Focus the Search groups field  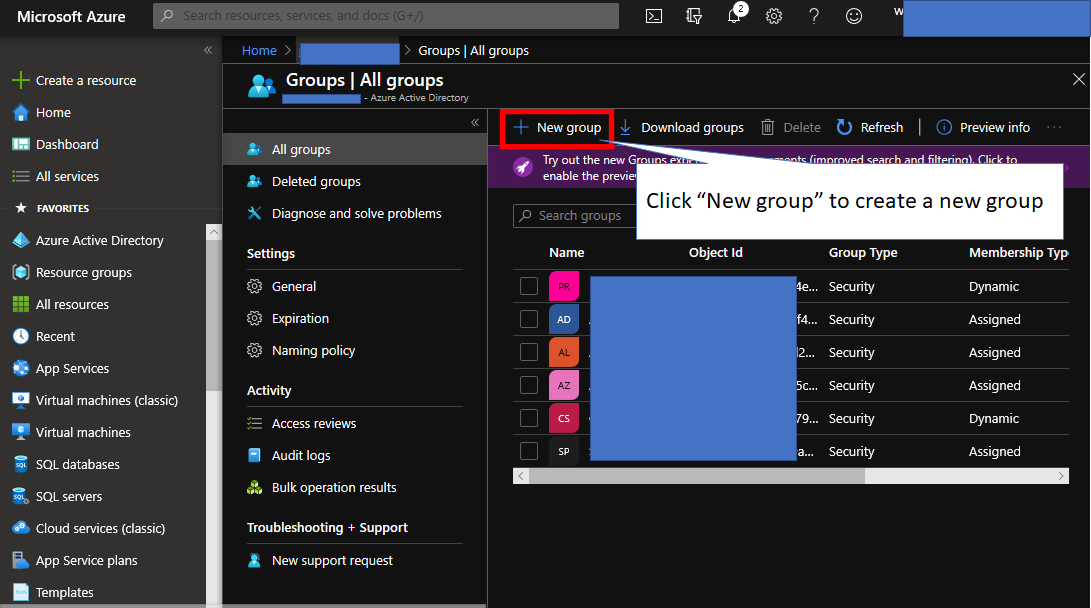pos(575,216)
